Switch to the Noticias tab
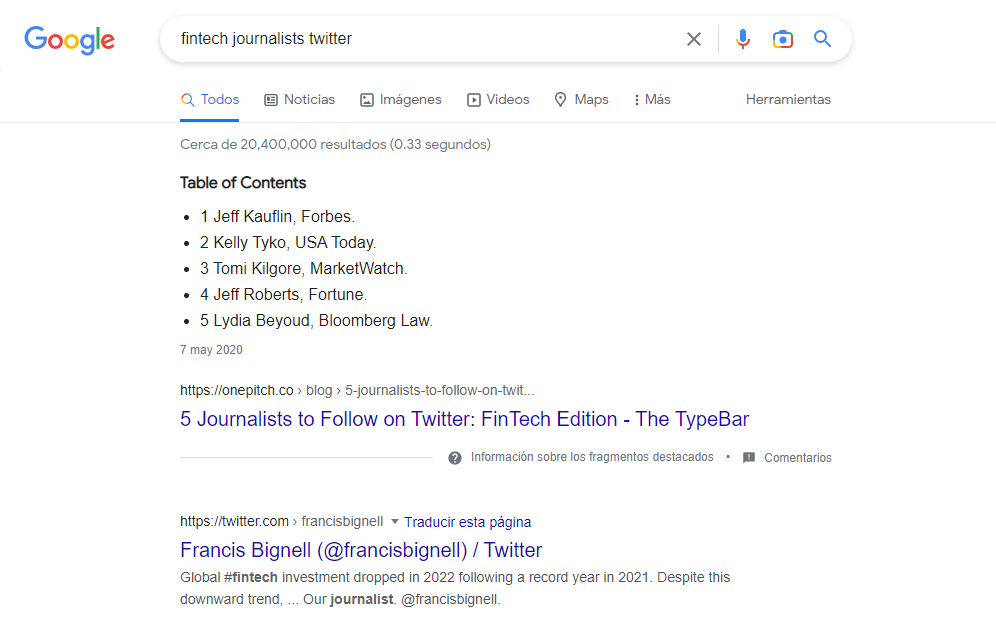 click(x=299, y=99)
